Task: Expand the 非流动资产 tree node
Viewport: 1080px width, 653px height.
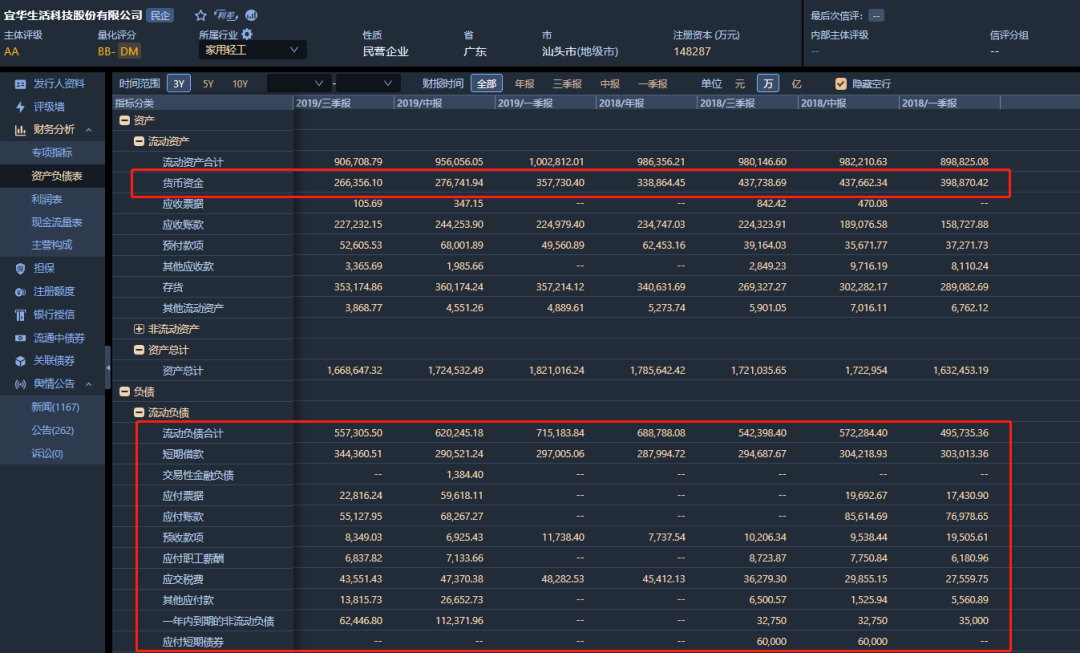Action: pos(139,328)
